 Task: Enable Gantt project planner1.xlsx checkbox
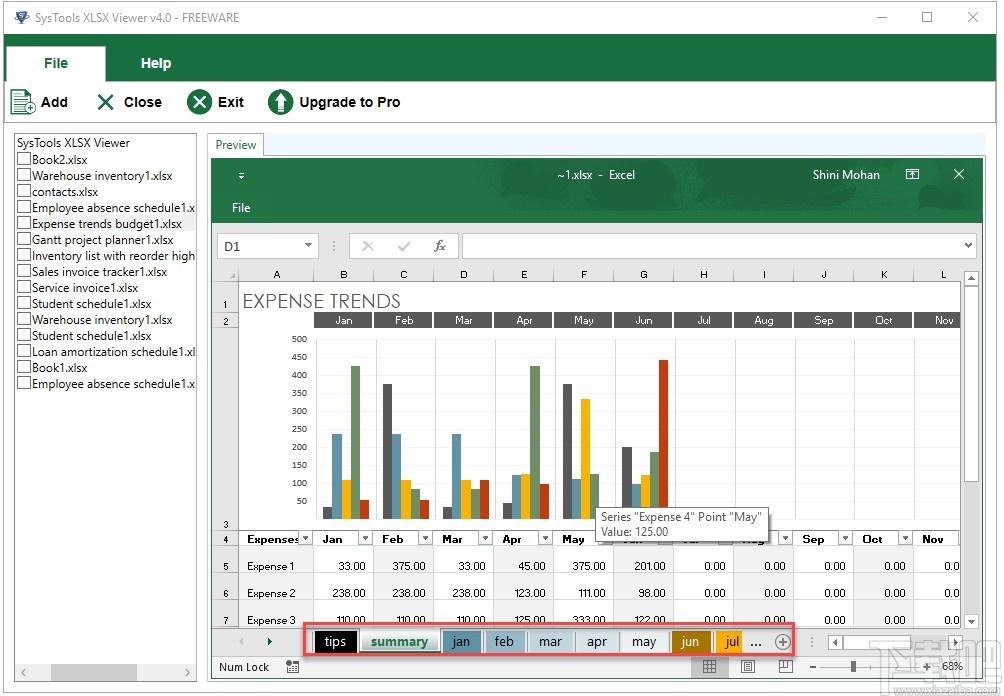point(24,240)
